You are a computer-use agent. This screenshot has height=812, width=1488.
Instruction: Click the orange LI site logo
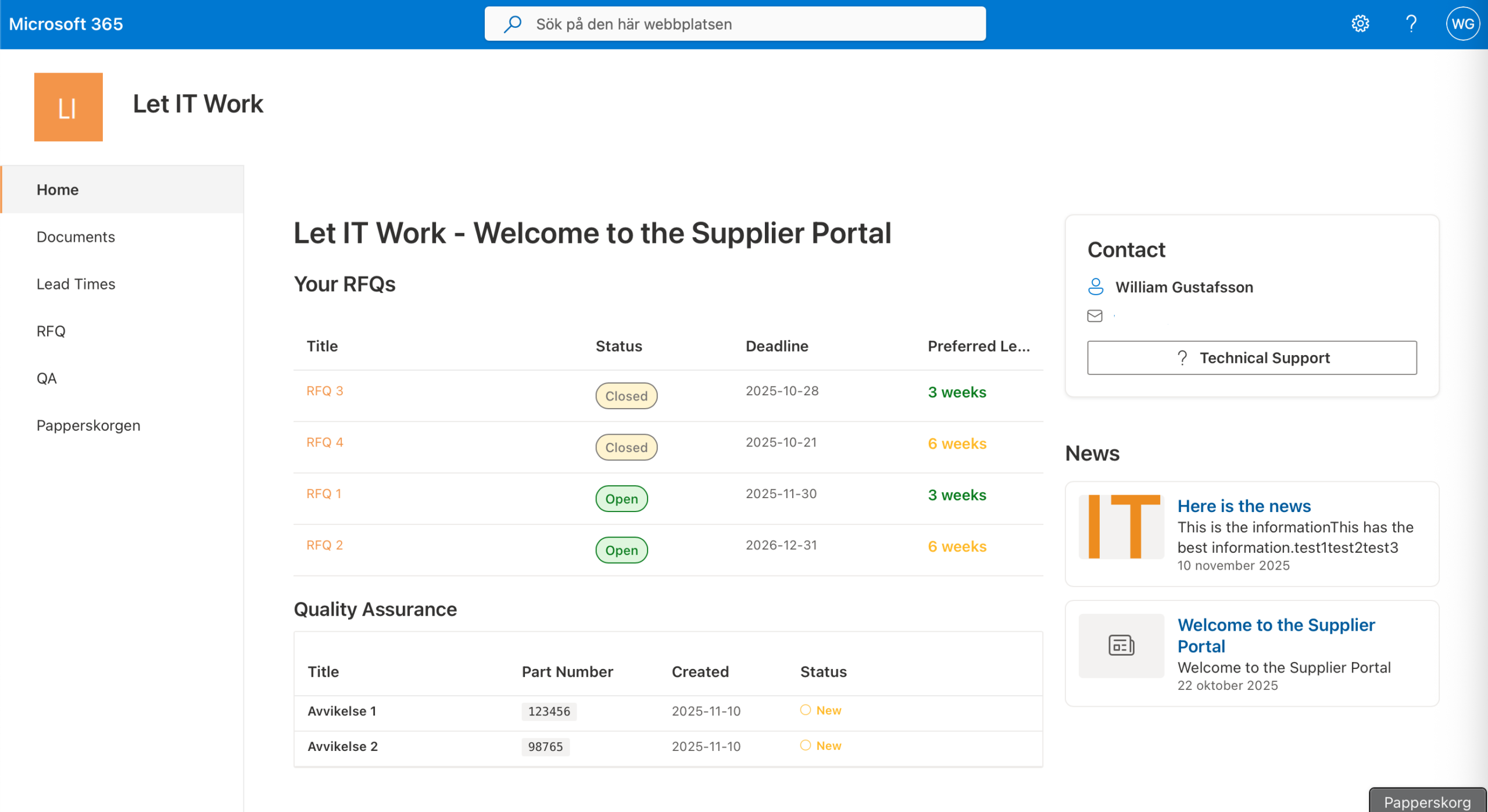(x=69, y=107)
